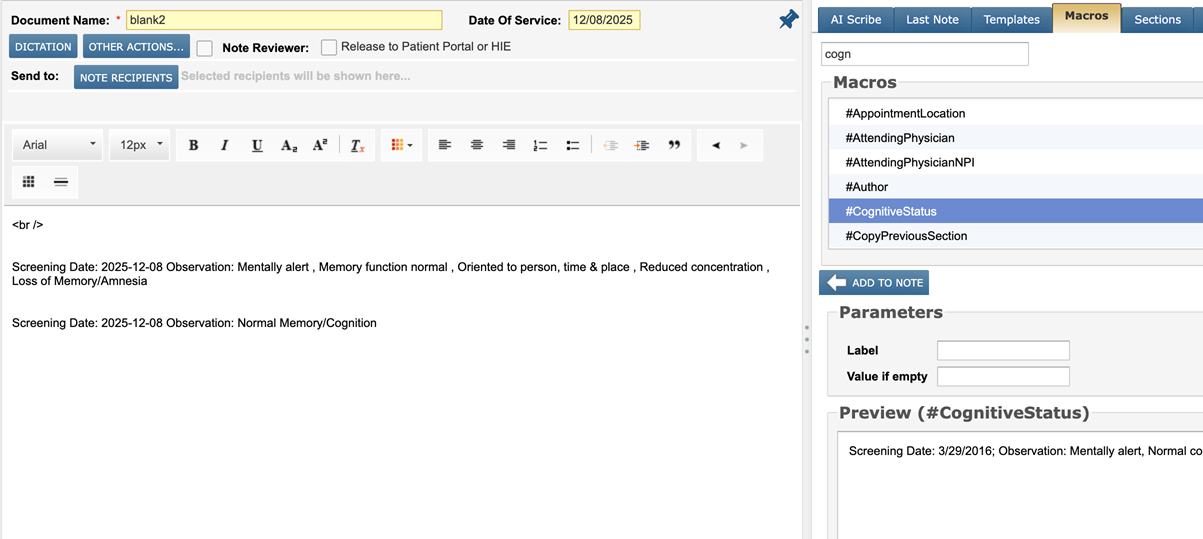The image size is (1203, 539).
Task: Open the AI Scribe tab
Action: coord(856,19)
